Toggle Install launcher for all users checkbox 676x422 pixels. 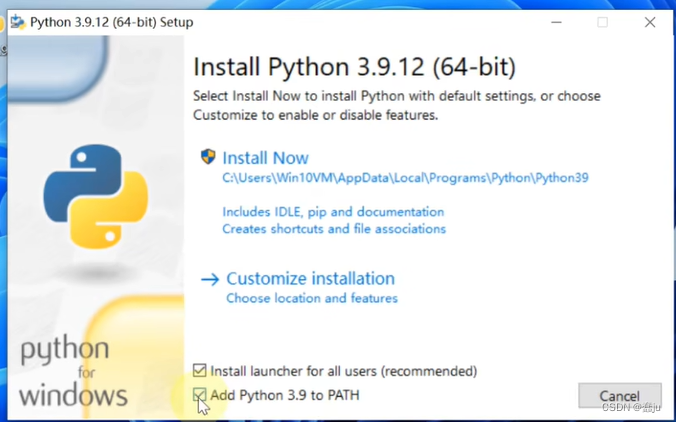tap(200, 370)
